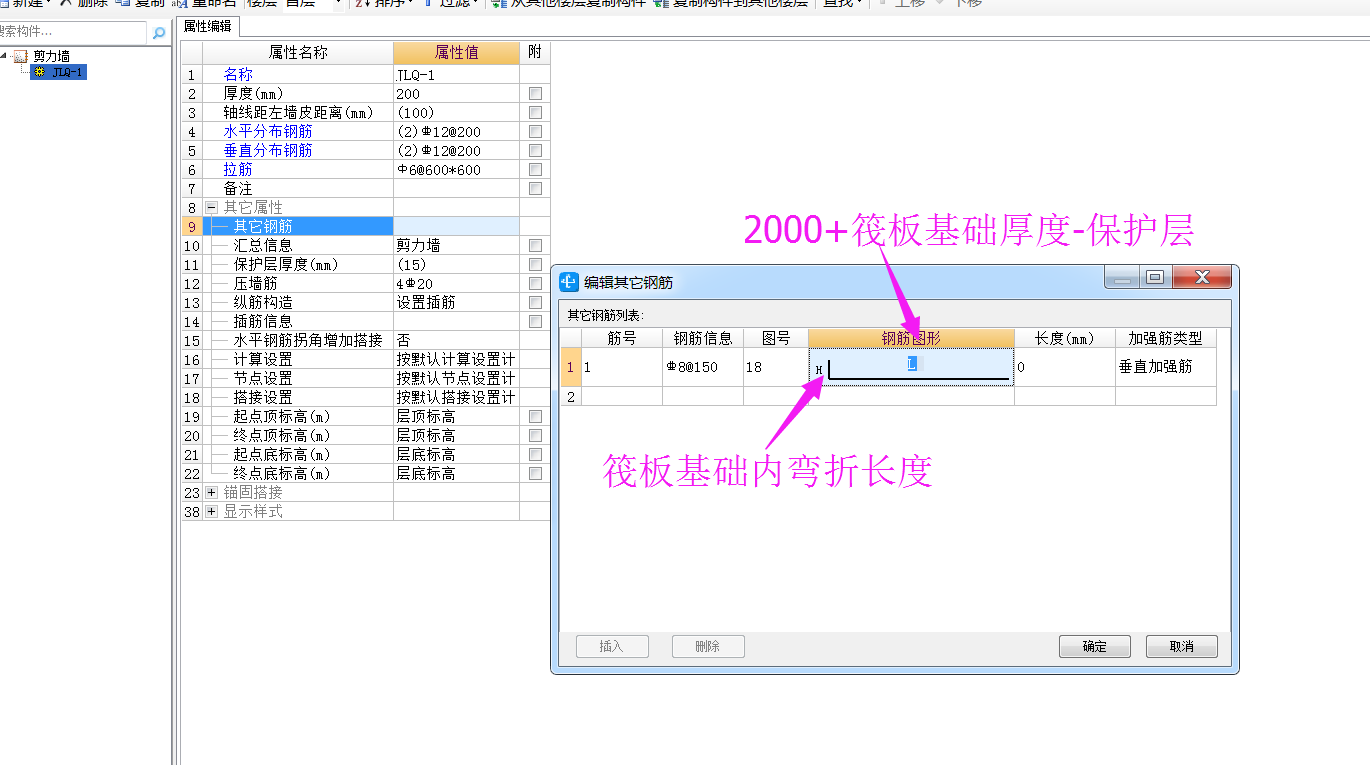Click the H bend label in shape

click(819, 370)
